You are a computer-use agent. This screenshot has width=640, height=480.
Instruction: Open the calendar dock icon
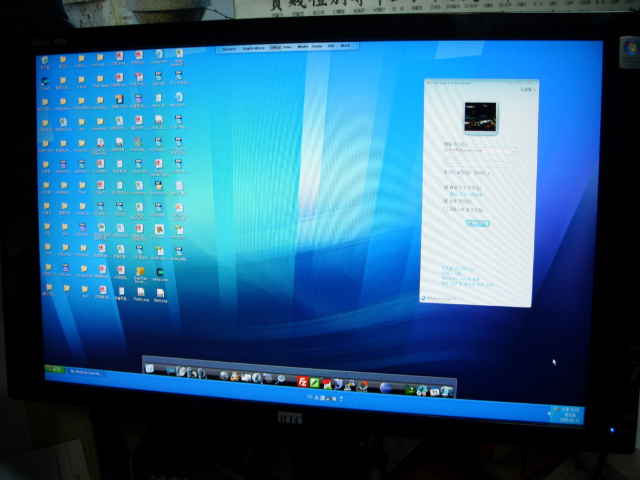435,391
